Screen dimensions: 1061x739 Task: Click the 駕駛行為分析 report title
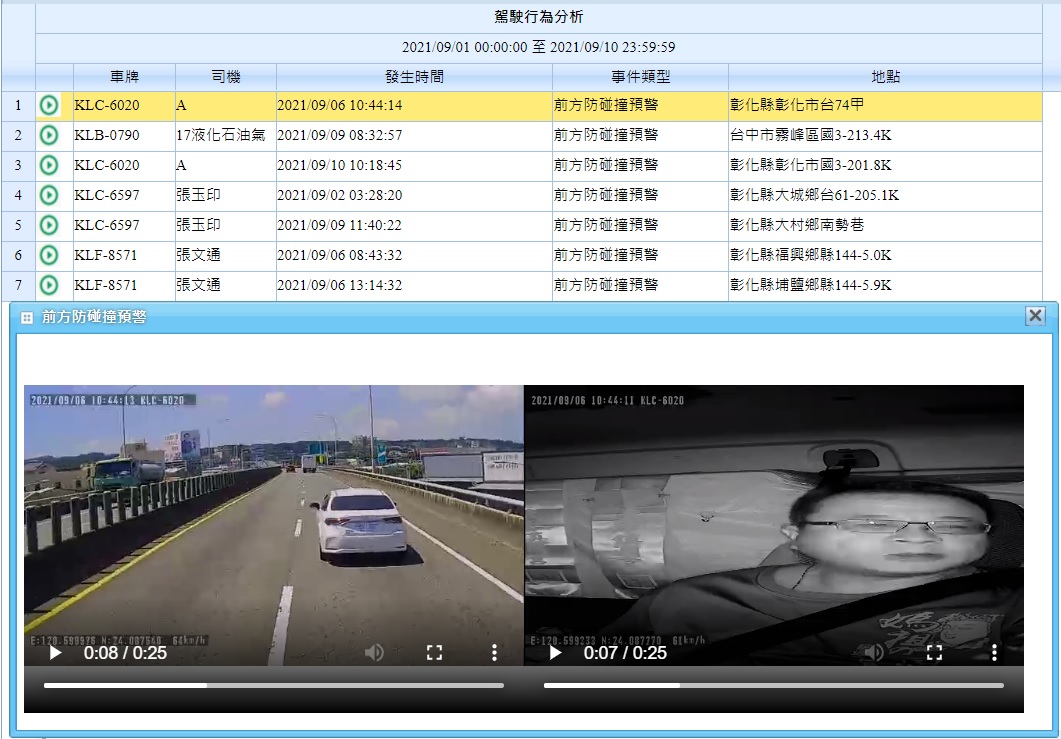[x=539, y=17]
